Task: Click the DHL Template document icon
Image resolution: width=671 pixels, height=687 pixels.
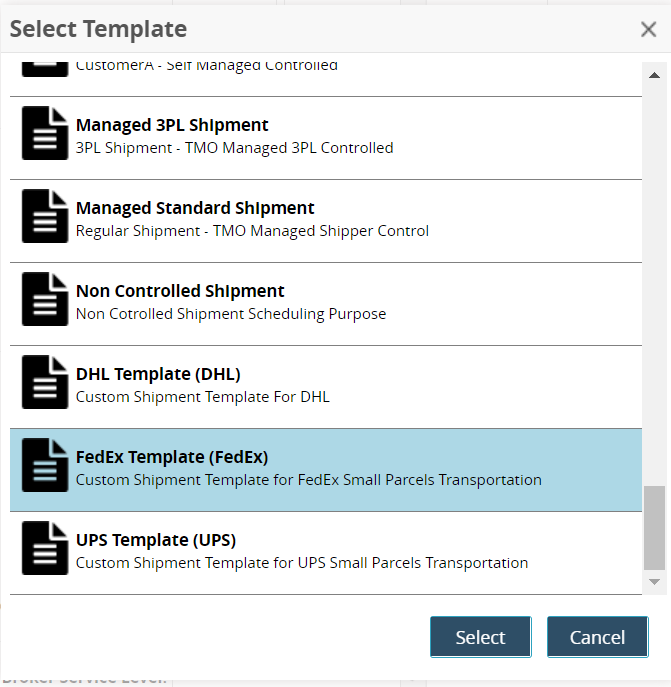Action: coord(46,383)
